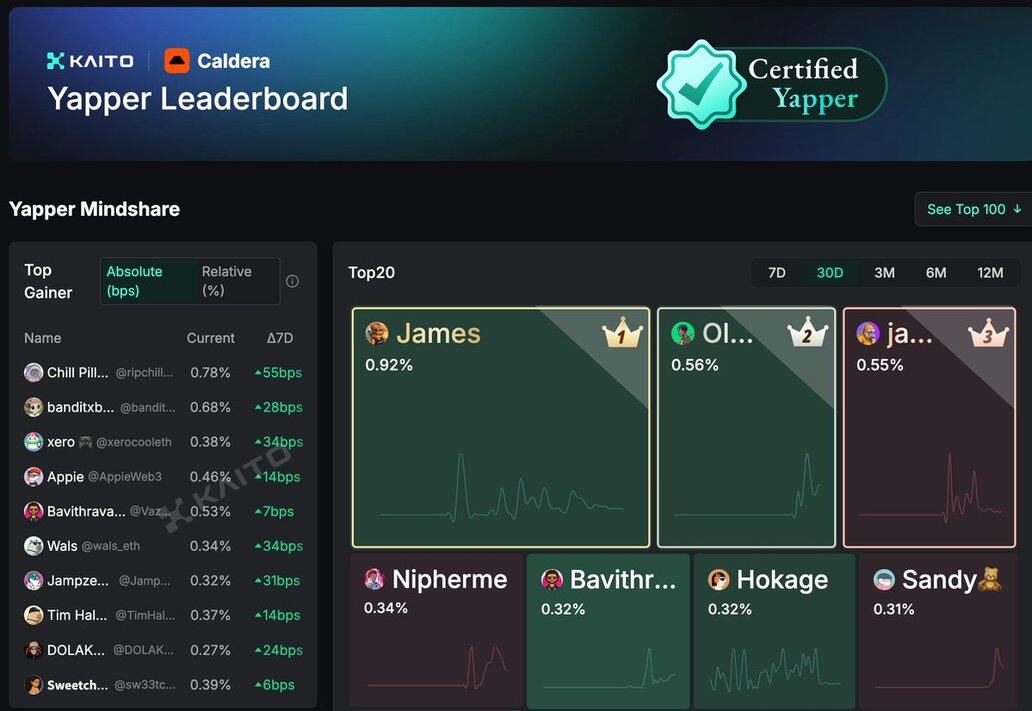Click the silver number 2 crown icon
The height and width of the screenshot is (711, 1032).
(x=807, y=335)
